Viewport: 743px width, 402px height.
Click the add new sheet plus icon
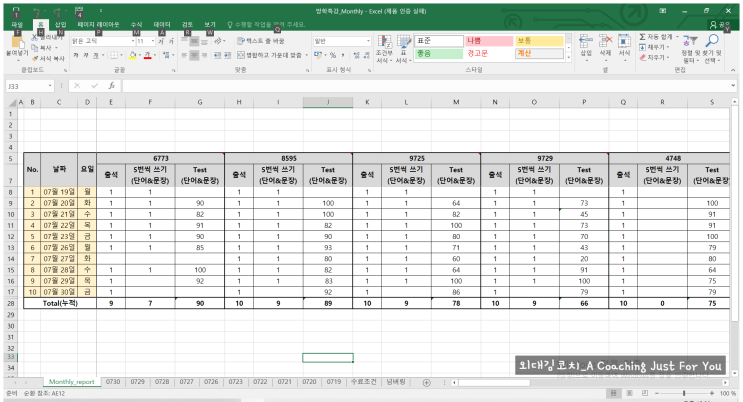[426, 383]
